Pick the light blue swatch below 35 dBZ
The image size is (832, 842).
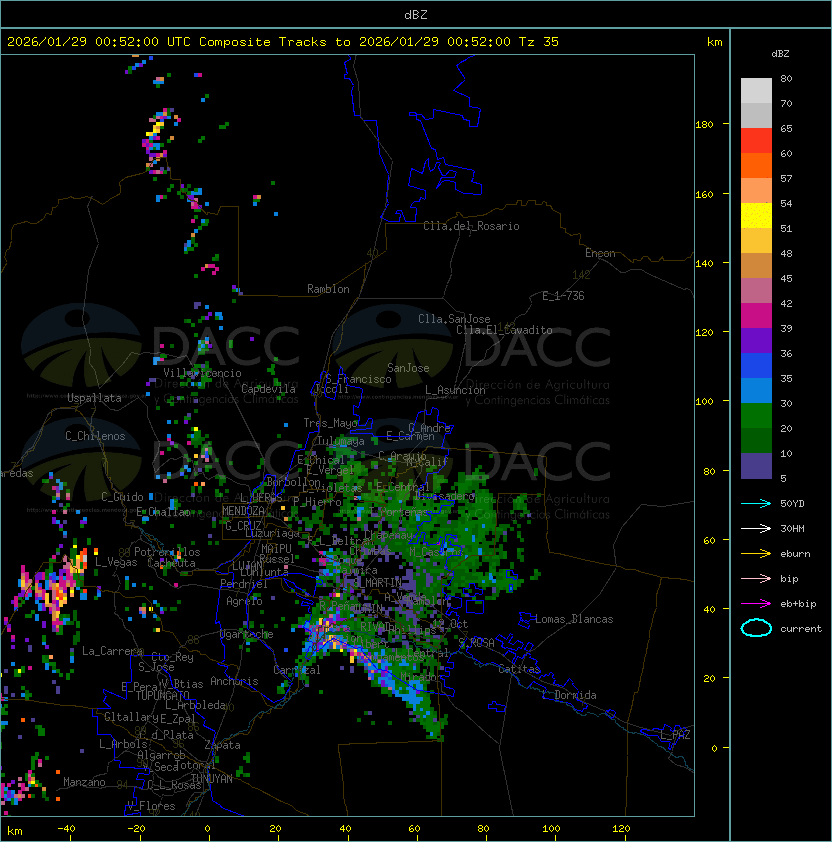[756, 390]
